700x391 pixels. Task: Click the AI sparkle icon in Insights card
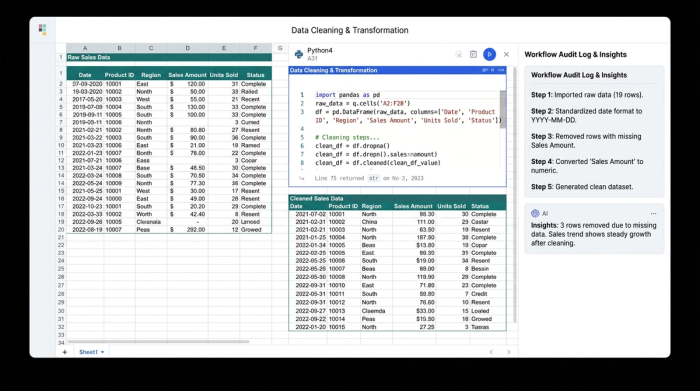[535, 213]
